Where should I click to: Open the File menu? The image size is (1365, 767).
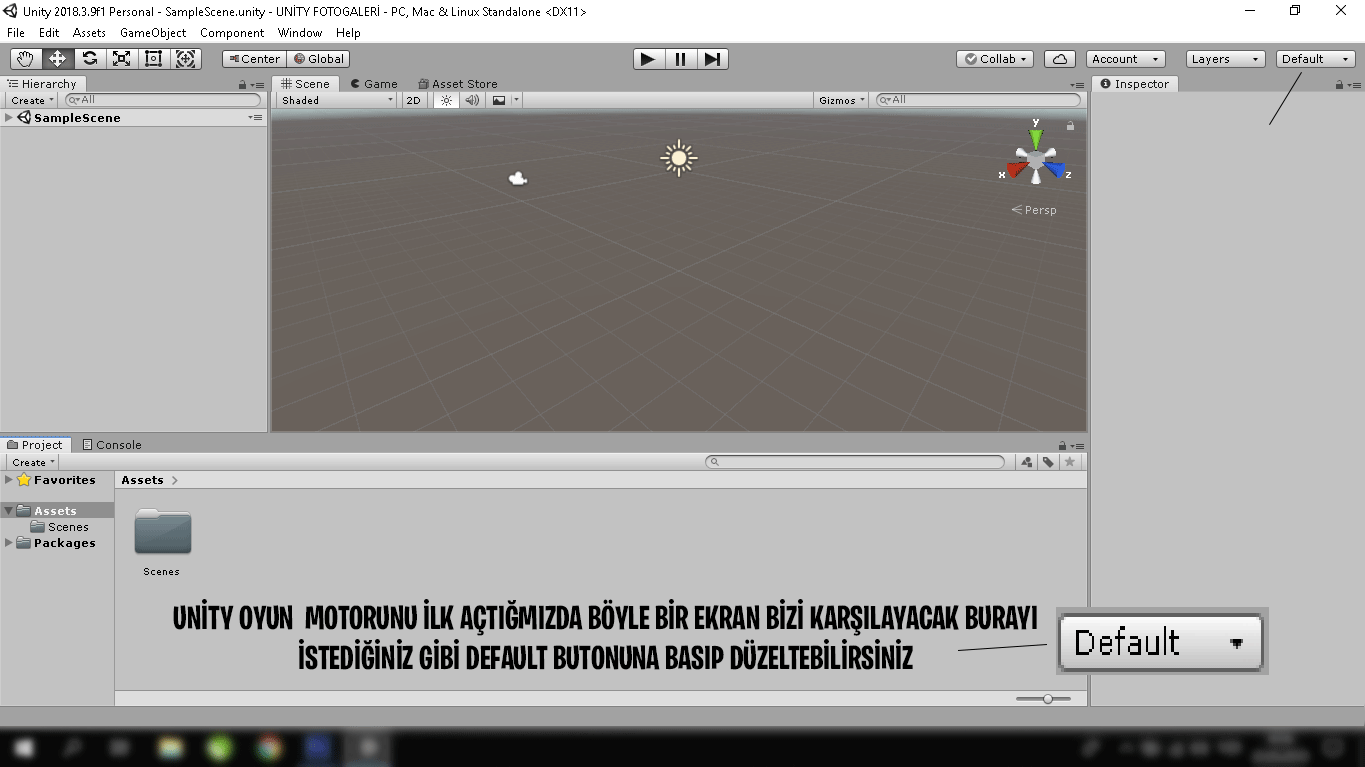click(16, 33)
